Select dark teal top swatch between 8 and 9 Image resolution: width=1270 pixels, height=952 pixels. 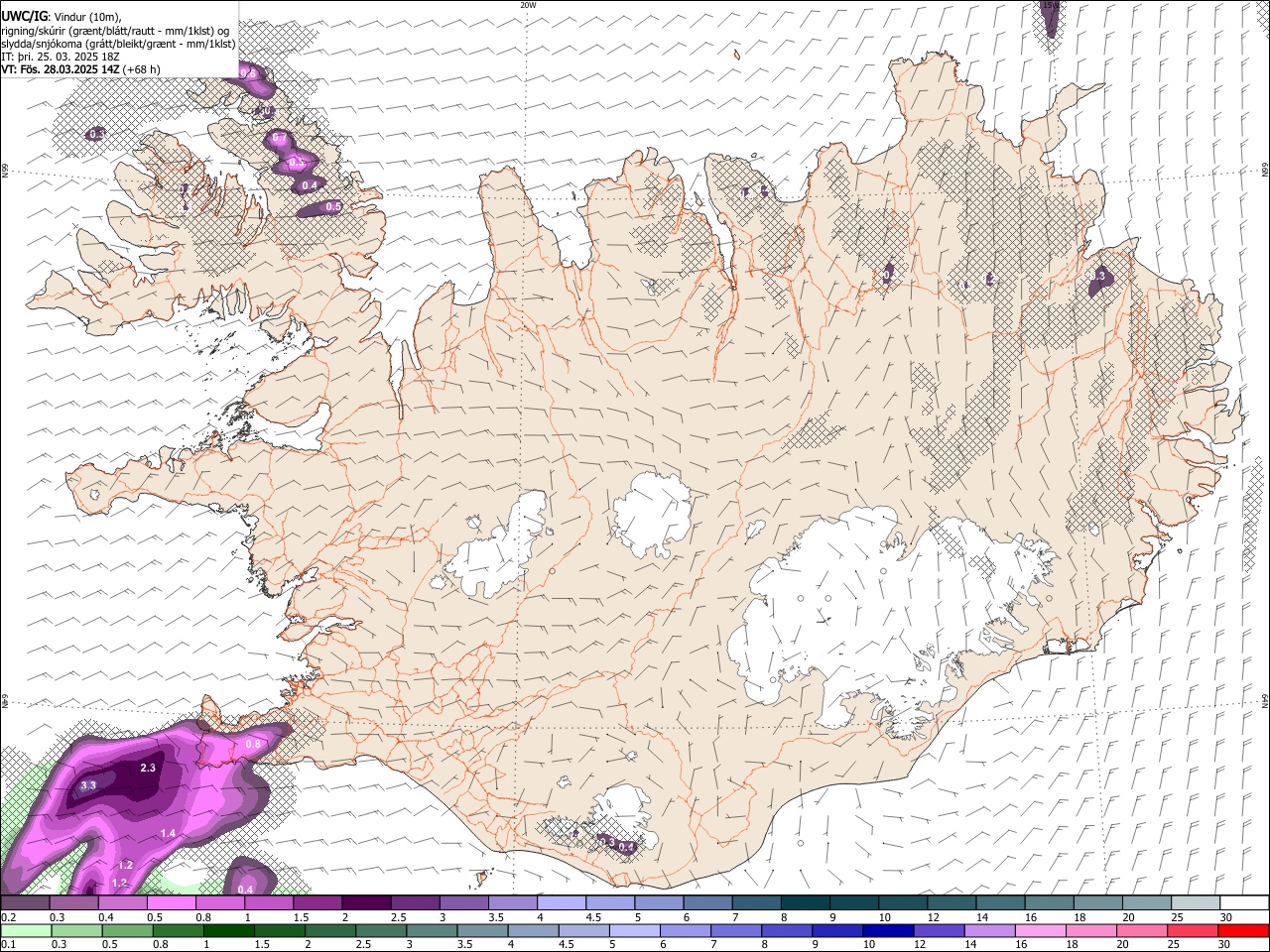point(805,903)
